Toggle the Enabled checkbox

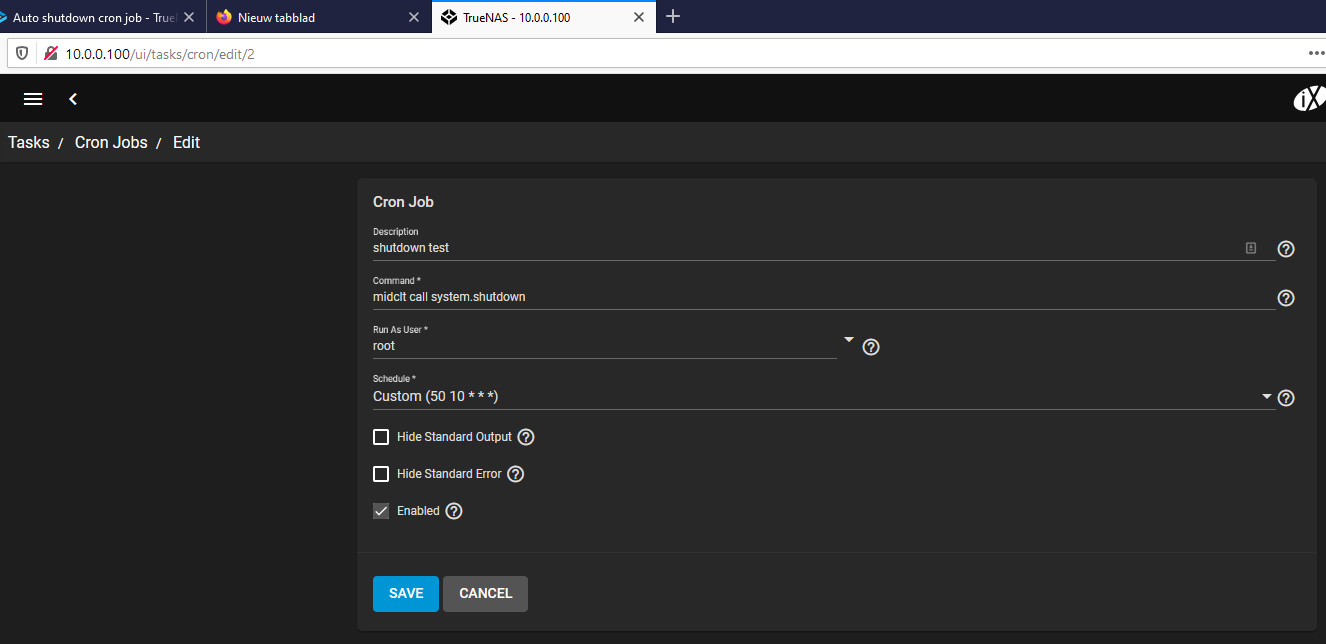(x=381, y=511)
